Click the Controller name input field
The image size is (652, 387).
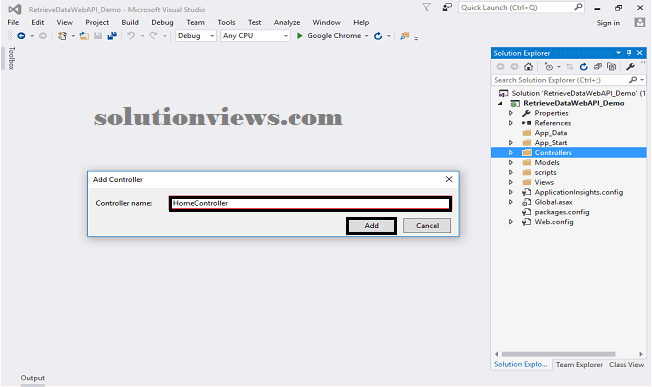coord(310,203)
